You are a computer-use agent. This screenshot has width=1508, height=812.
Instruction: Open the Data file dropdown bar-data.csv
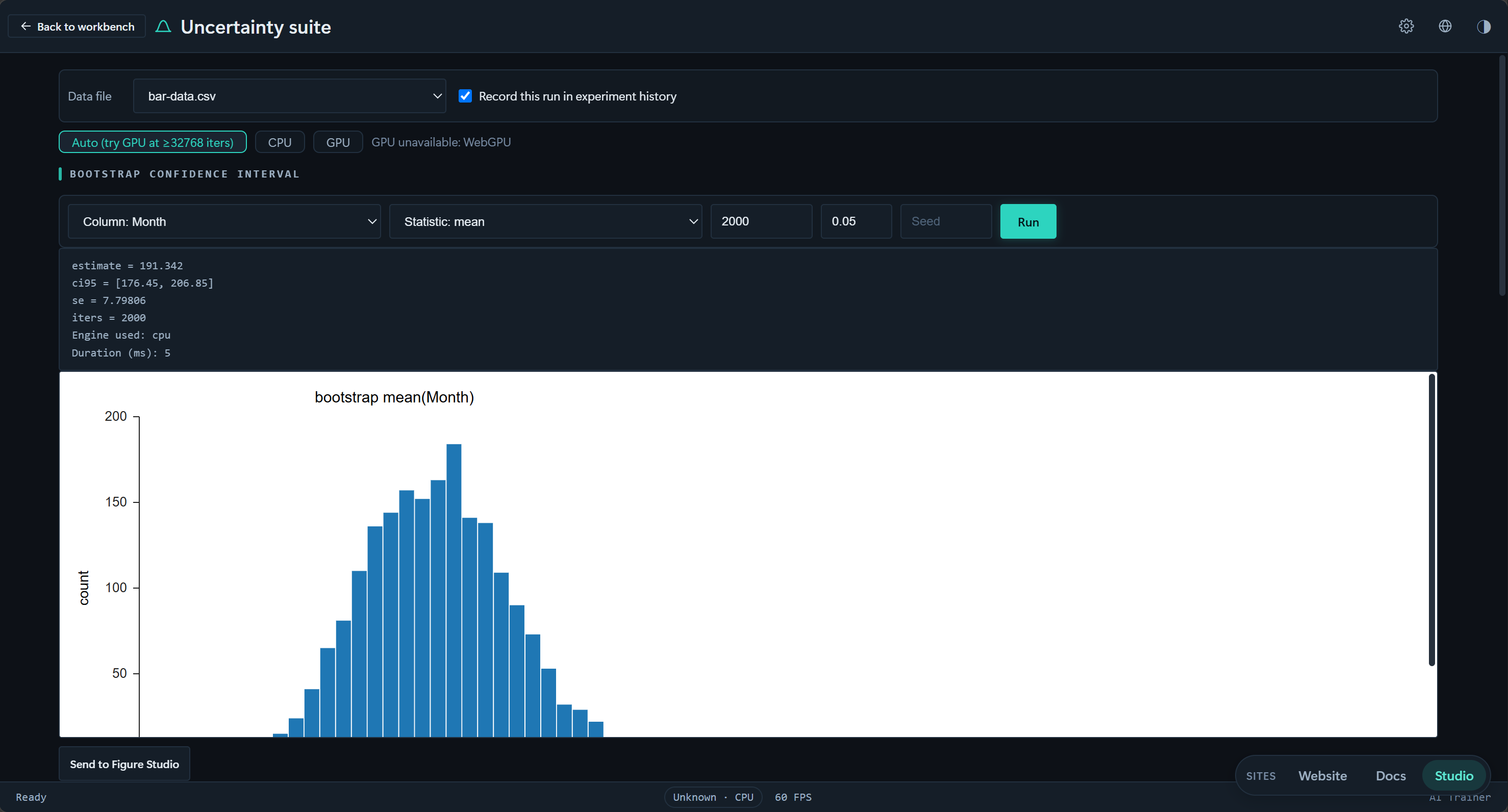[x=289, y=96]
